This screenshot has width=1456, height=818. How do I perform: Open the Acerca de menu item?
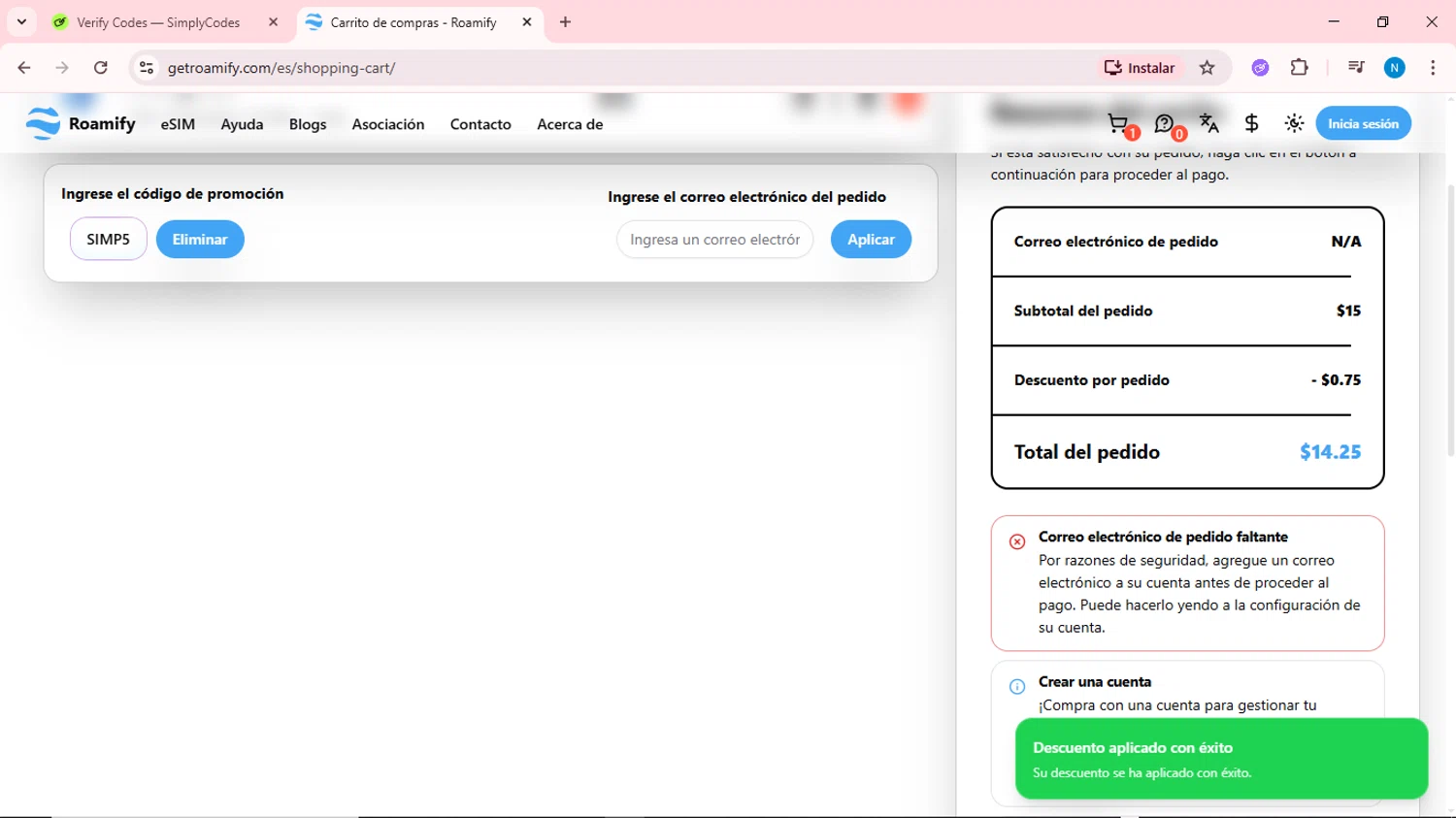570,124
